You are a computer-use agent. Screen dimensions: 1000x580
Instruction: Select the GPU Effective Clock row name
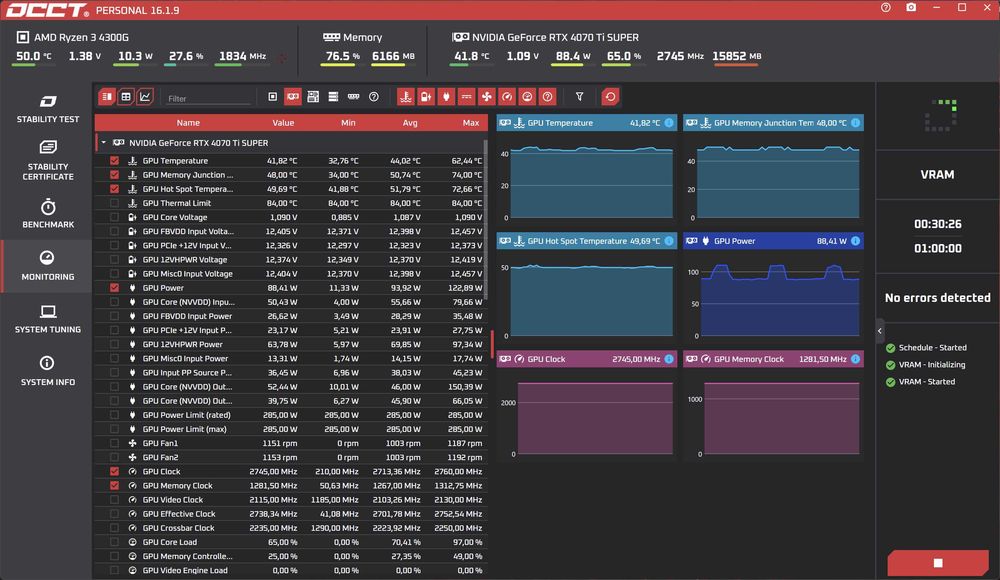point(179,514)
